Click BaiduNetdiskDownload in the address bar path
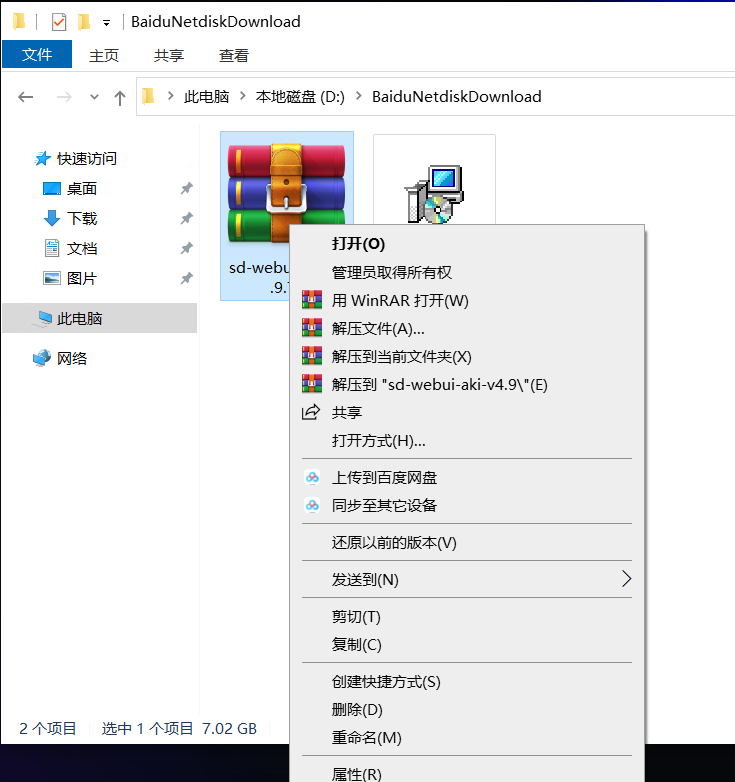 click(x=456, y=96)
